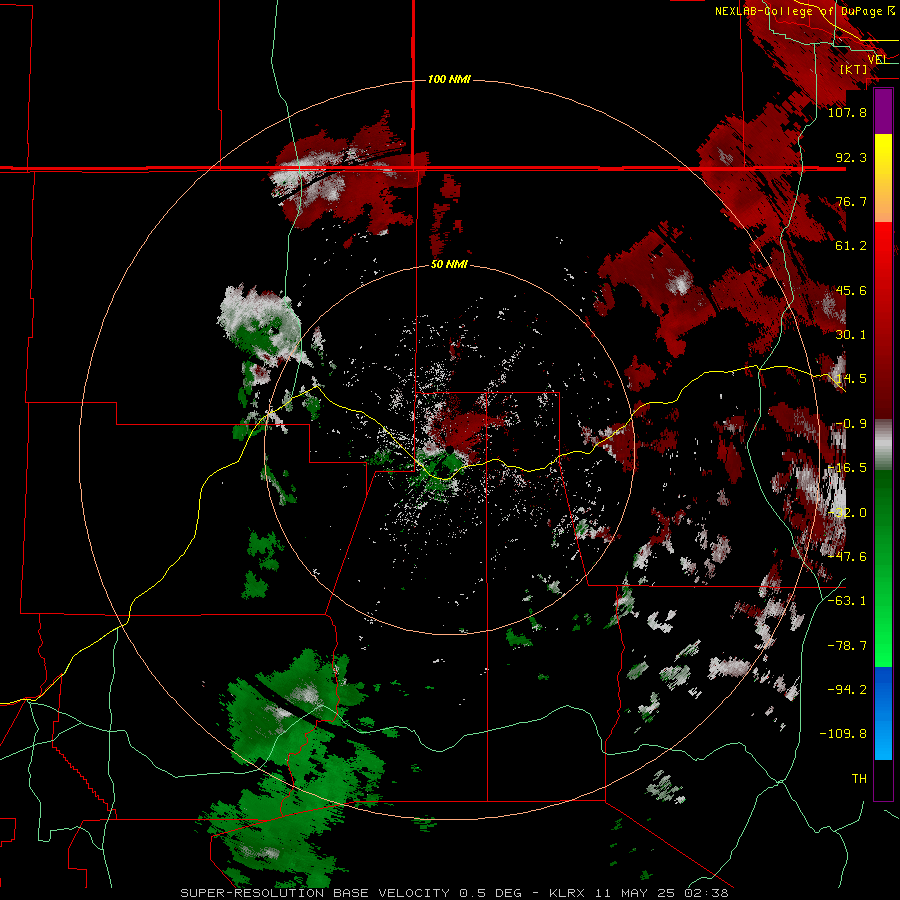
Task: Click the velocity legend value -63.1
Action: (x=847, y=601)
